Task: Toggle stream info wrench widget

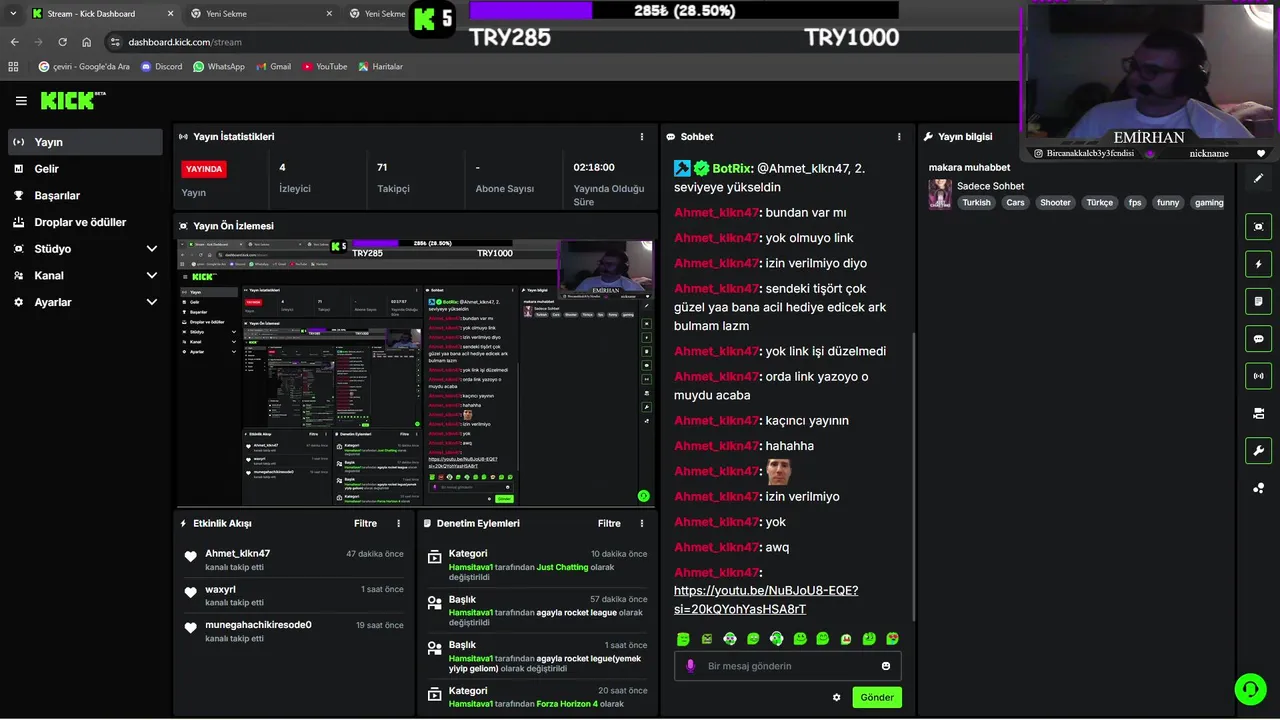Action: [x=1259, y=450]
